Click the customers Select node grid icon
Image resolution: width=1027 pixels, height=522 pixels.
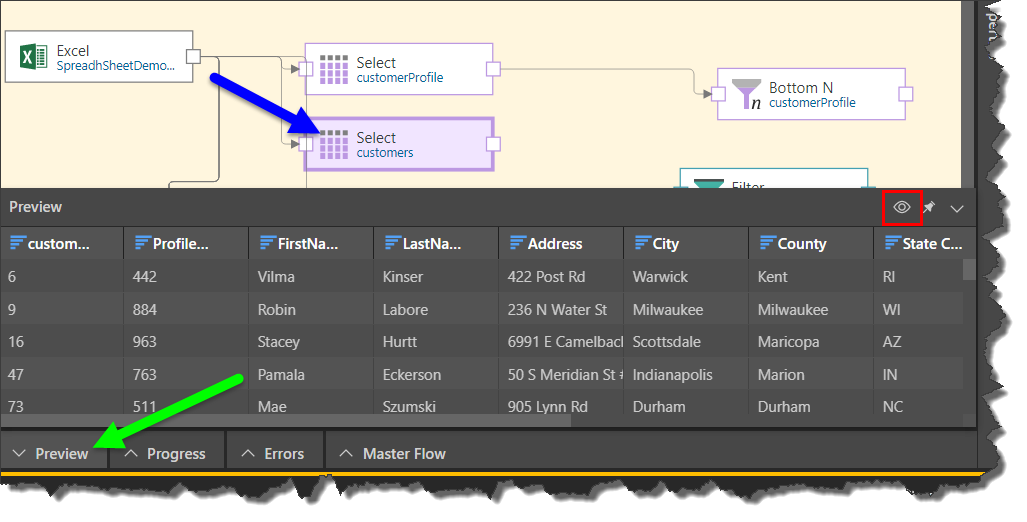point(333,144)
